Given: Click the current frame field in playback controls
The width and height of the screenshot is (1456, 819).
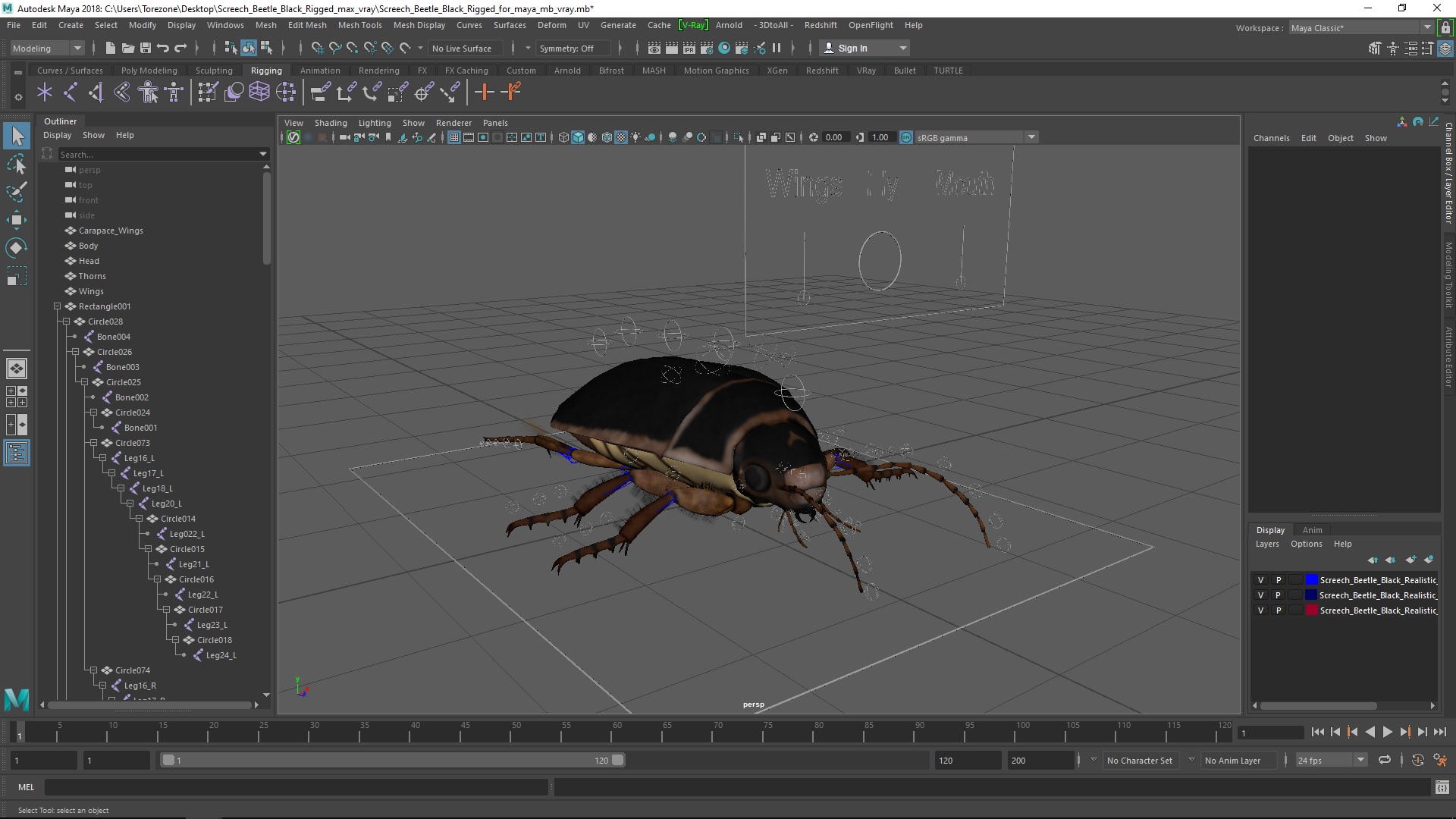Looking at the screenshot, I should click(1270, 733).
